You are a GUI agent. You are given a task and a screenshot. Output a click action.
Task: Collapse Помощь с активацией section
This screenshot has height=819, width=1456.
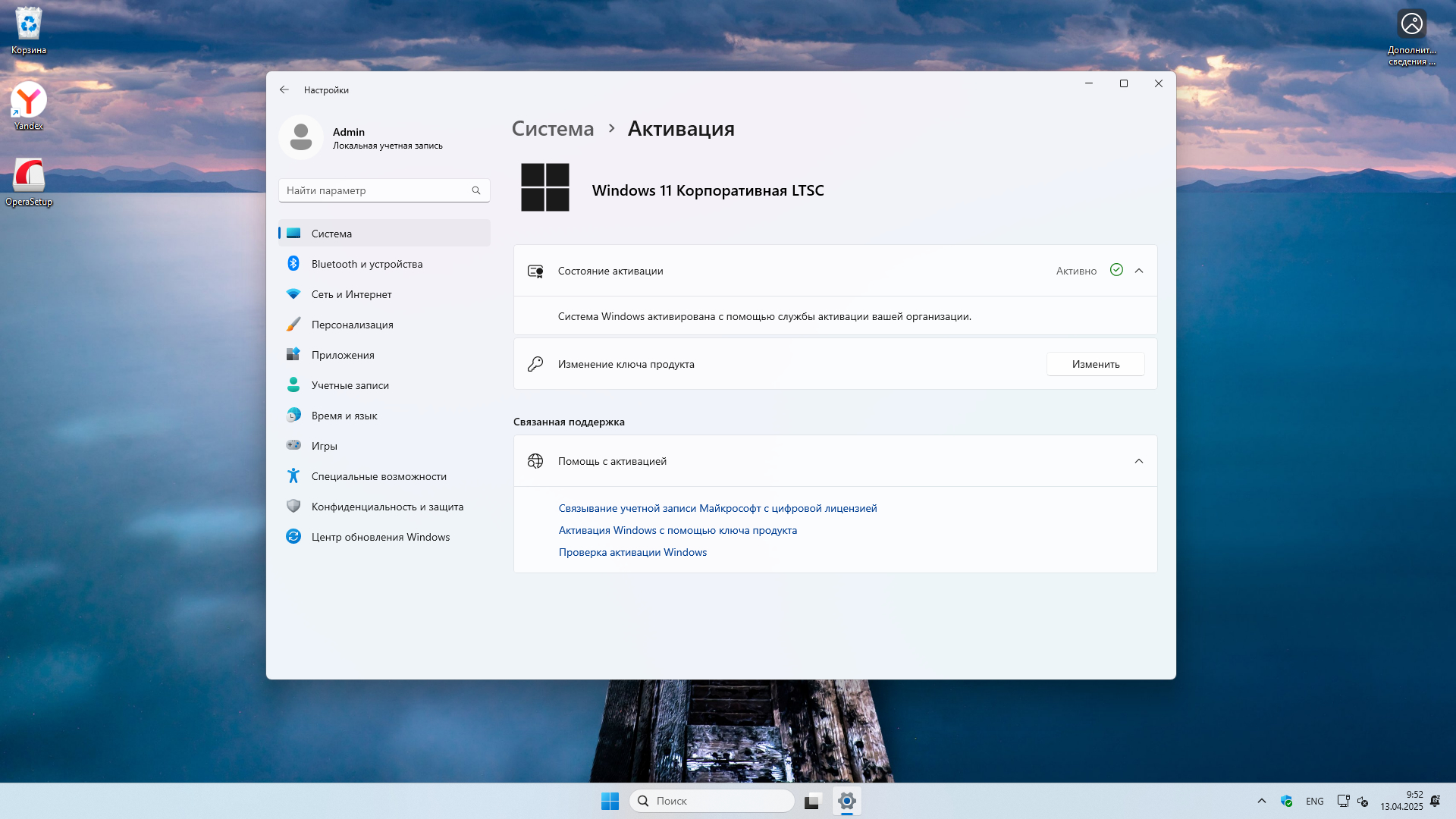pos(1138,461)
